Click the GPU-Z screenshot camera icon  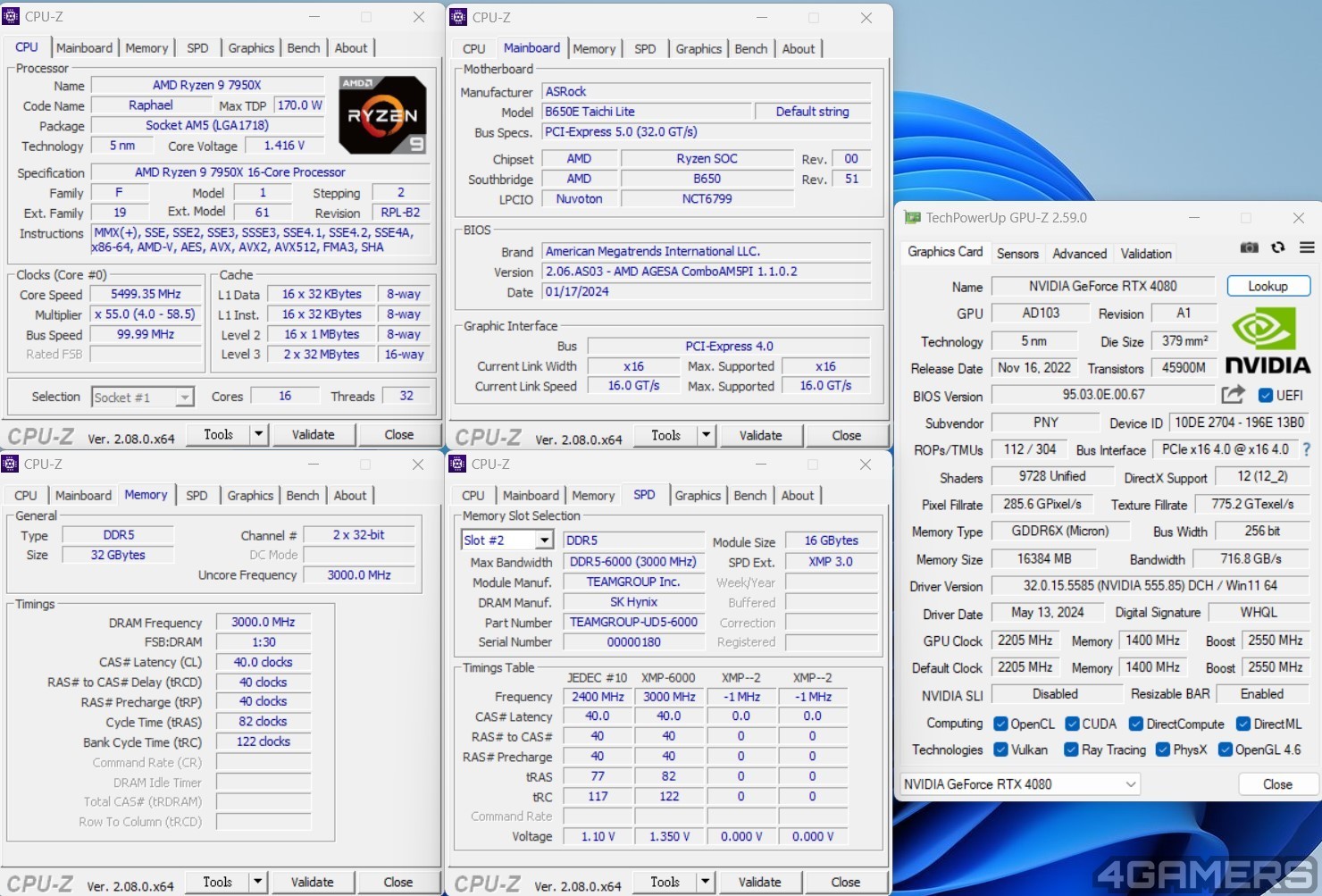(1249, 247)
